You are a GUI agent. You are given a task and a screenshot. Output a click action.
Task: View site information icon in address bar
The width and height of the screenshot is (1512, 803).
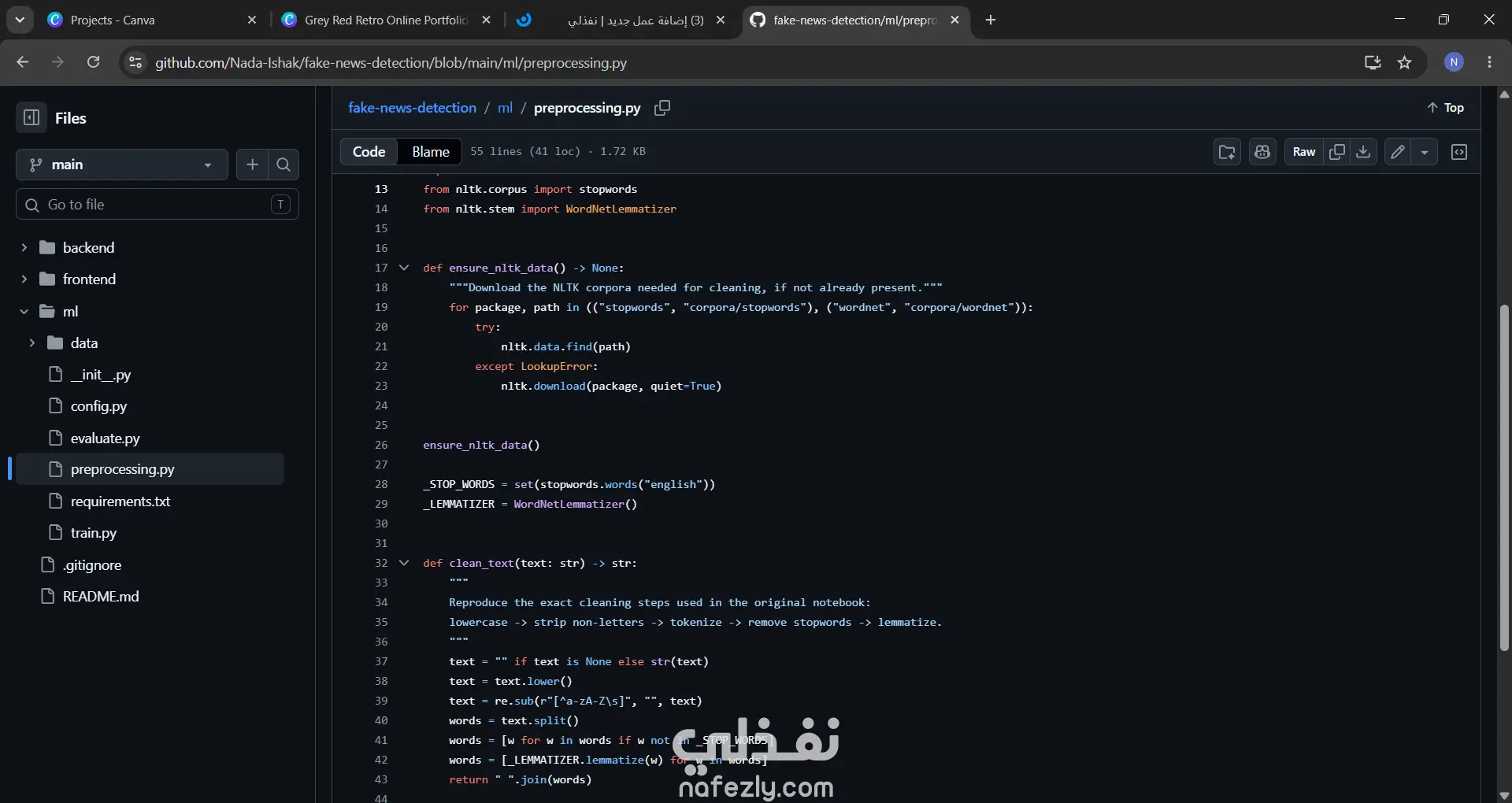135,62
